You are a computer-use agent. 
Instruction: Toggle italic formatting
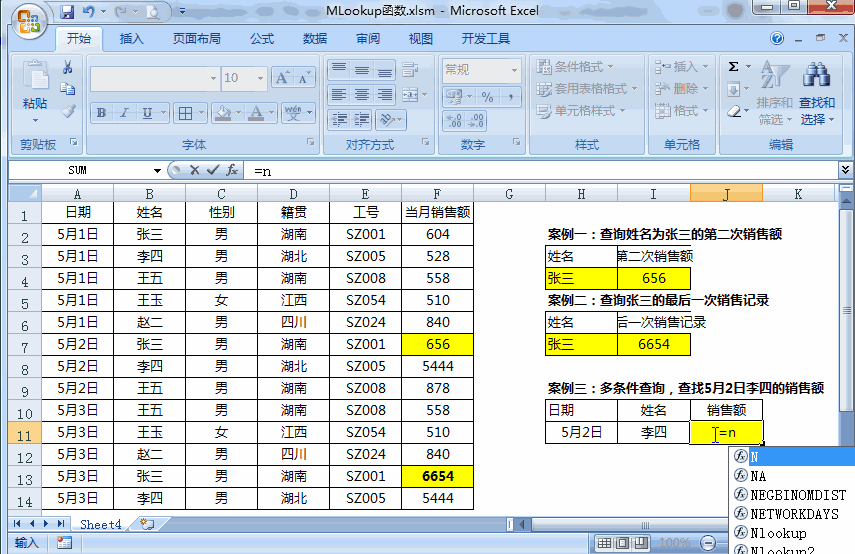click(x=124, y=113)
